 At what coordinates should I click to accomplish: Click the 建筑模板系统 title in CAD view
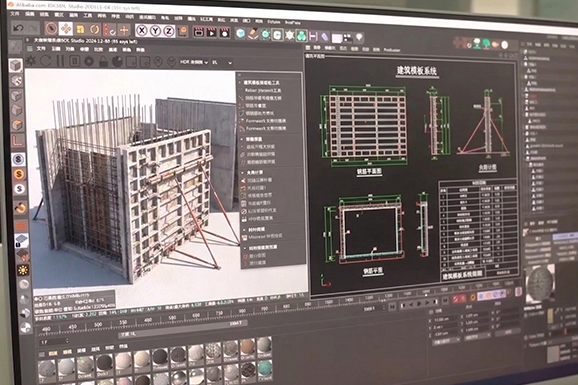(x=417, y=70)
